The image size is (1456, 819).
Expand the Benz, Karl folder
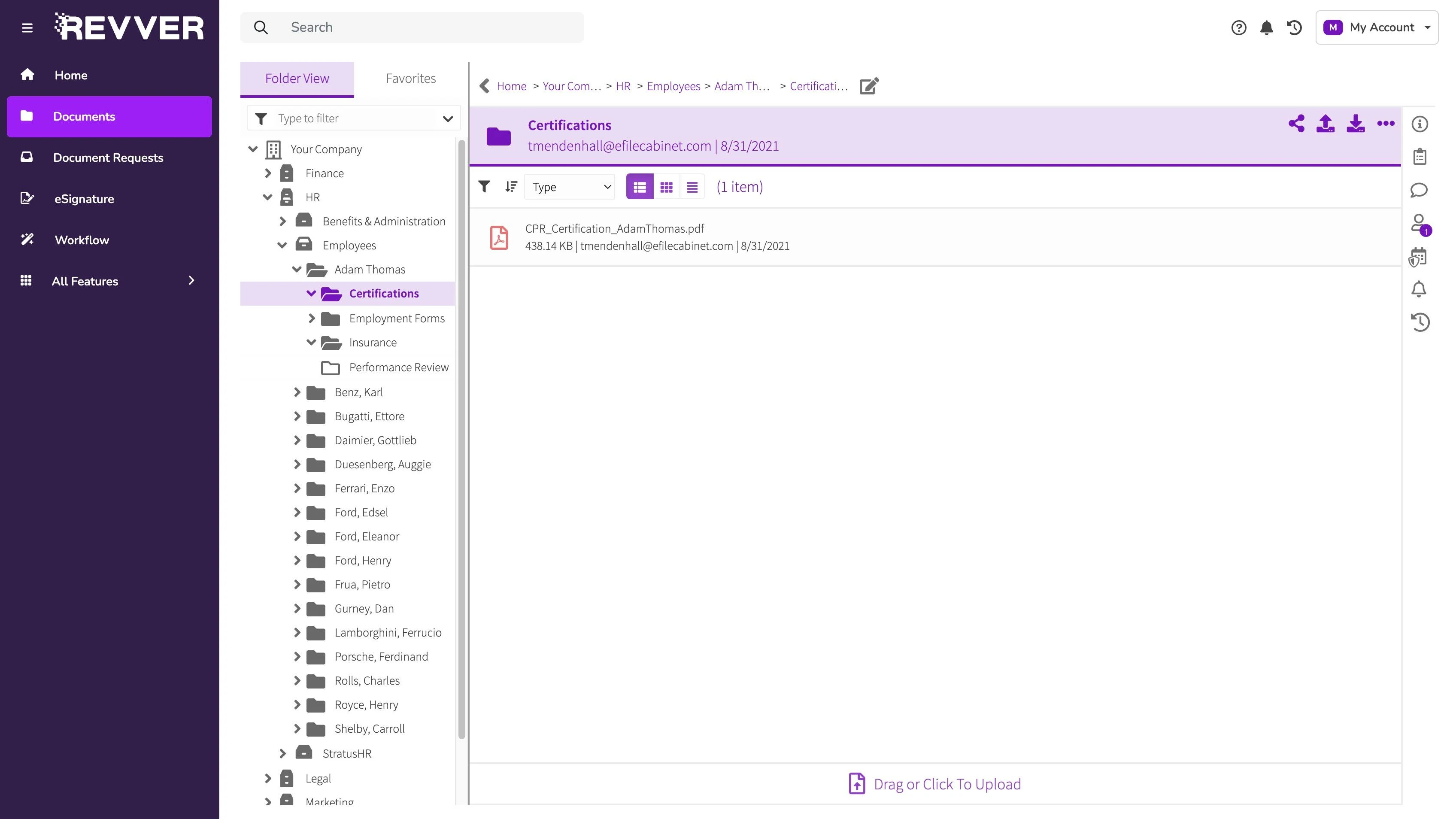coord(297,392)
